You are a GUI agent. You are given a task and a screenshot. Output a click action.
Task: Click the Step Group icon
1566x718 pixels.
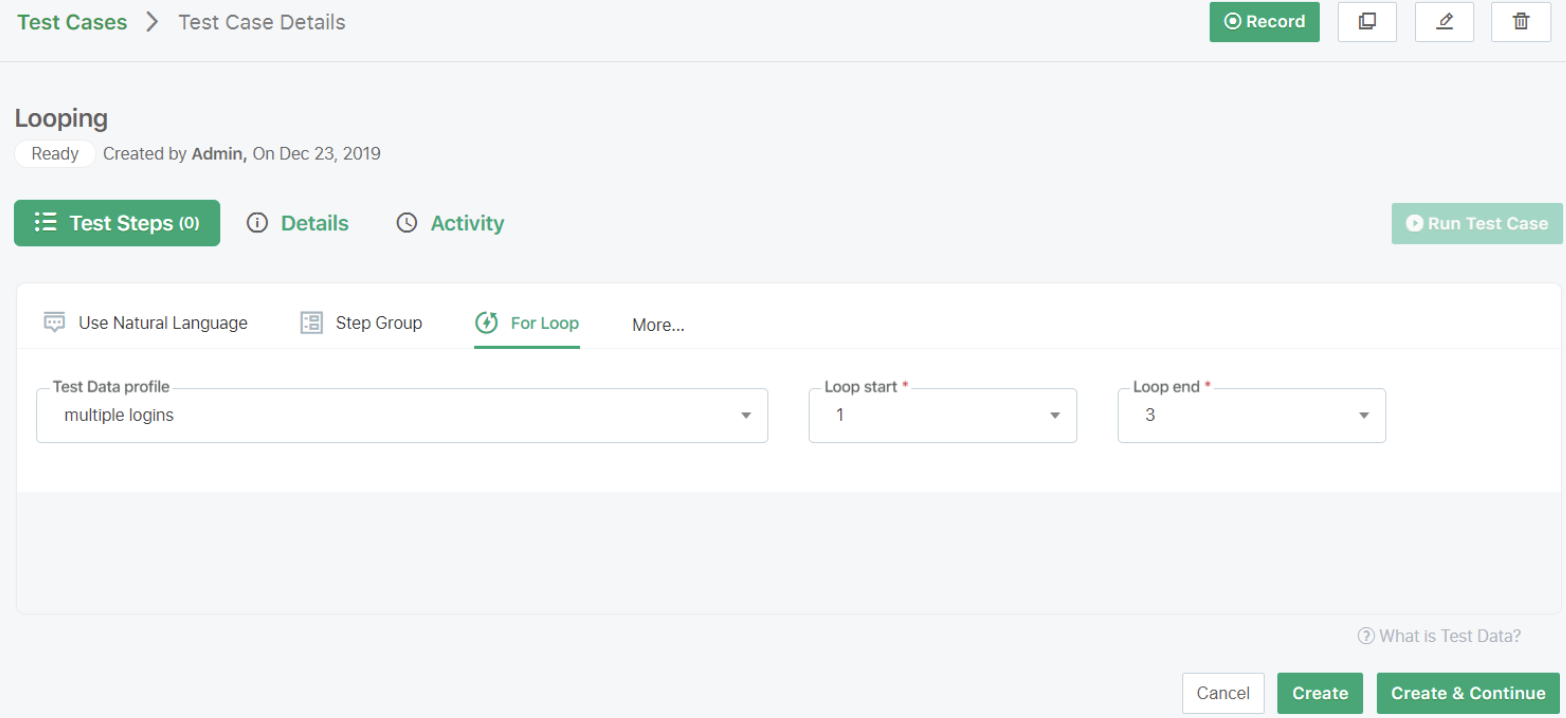coord(312,323)
